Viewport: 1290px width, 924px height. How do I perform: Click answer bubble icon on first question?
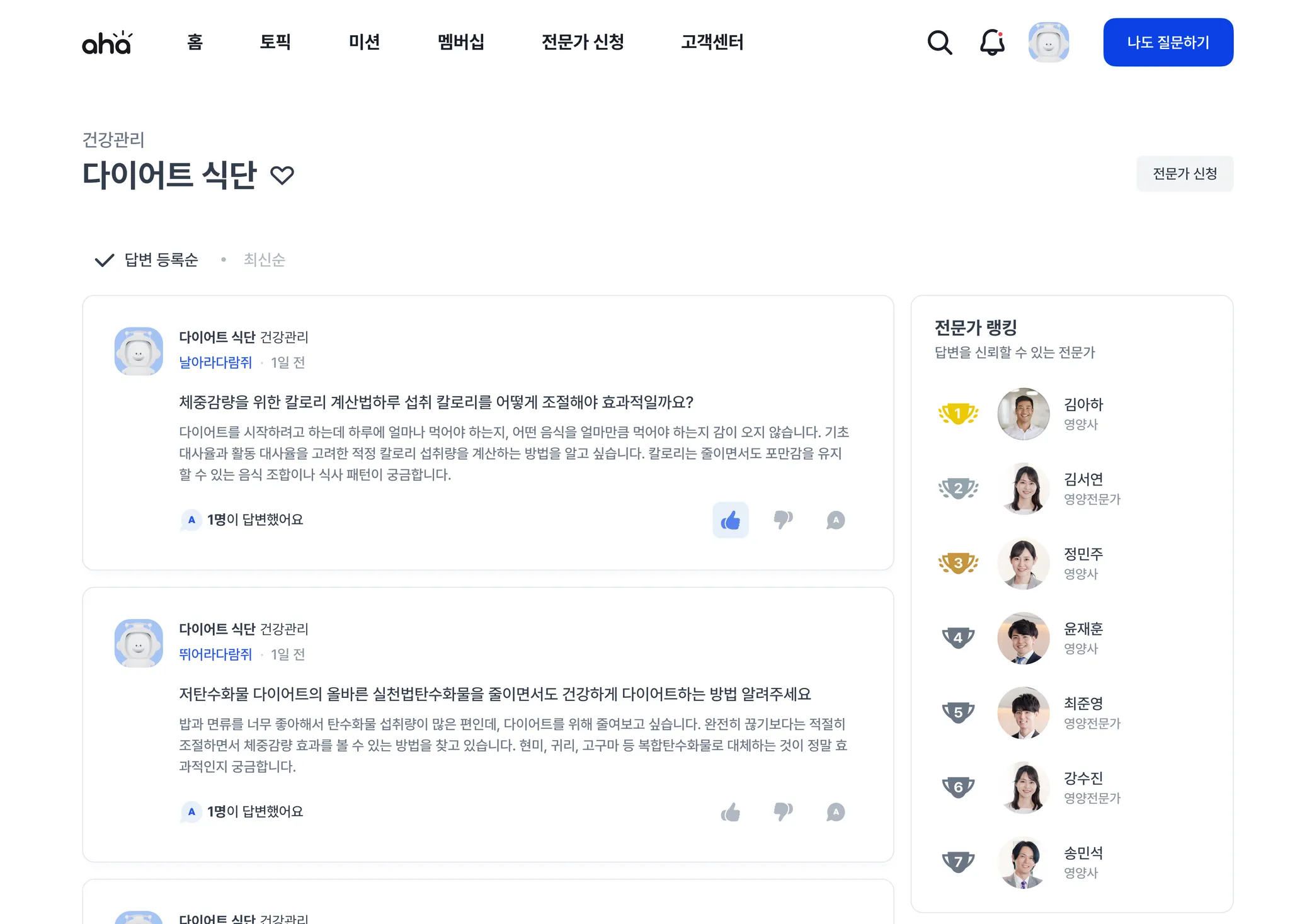(x=835, y=520)
